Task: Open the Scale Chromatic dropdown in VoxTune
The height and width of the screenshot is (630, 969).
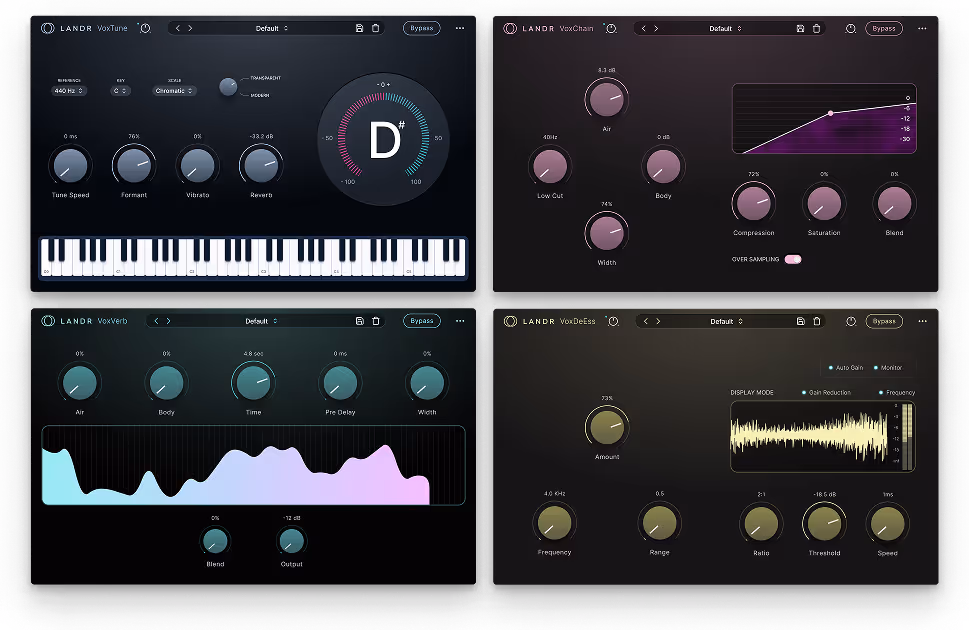Action: [174, 91]
